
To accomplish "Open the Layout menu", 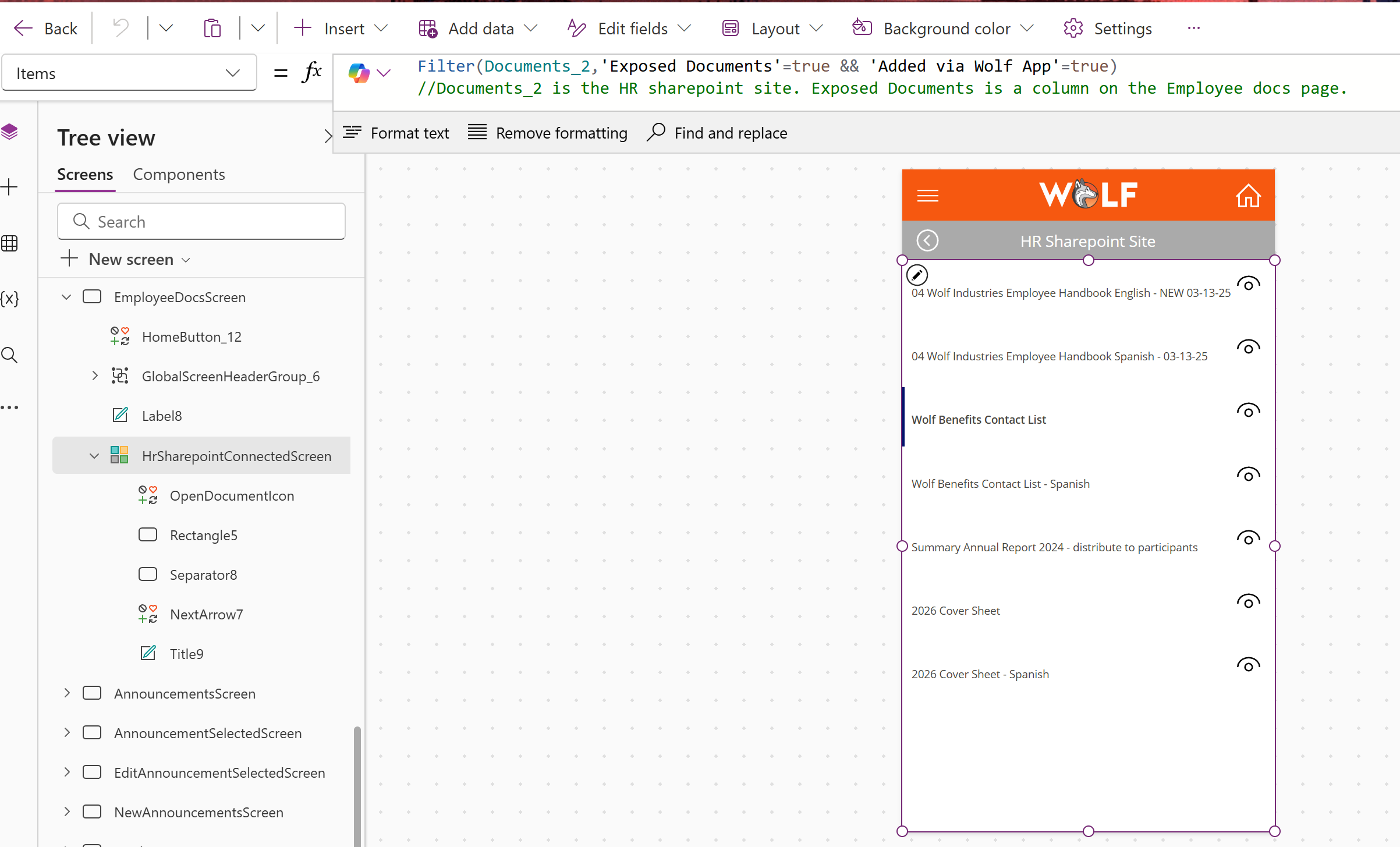I will 772,28.
